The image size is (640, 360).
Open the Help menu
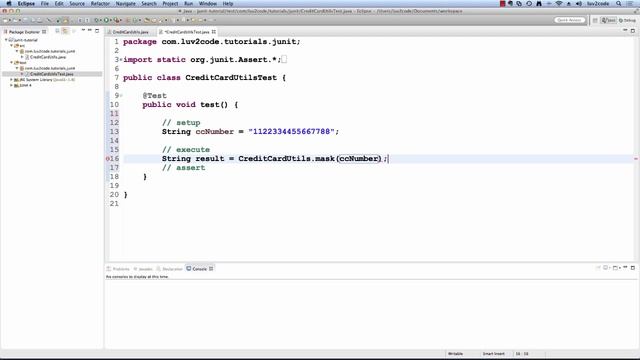pos(228,4)
